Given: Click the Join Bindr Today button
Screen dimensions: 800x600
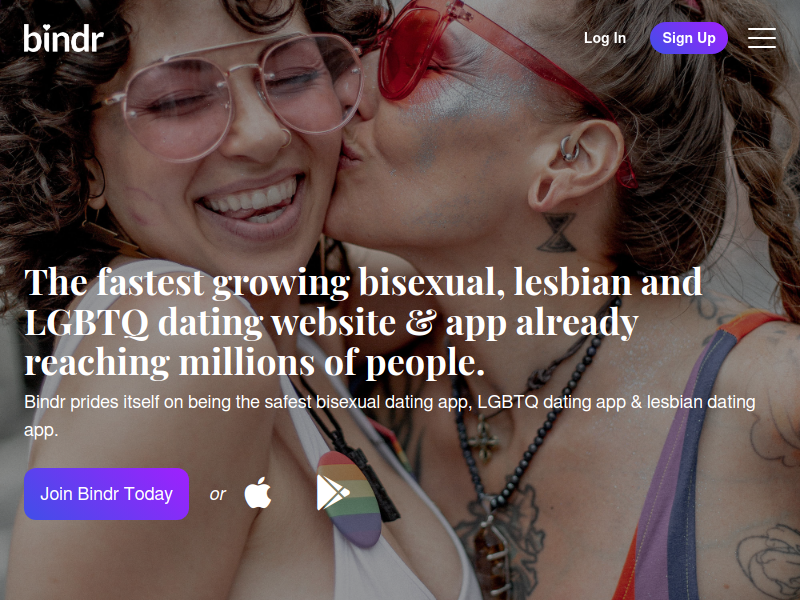Looking at the screenshot, I should click(107, 494).
